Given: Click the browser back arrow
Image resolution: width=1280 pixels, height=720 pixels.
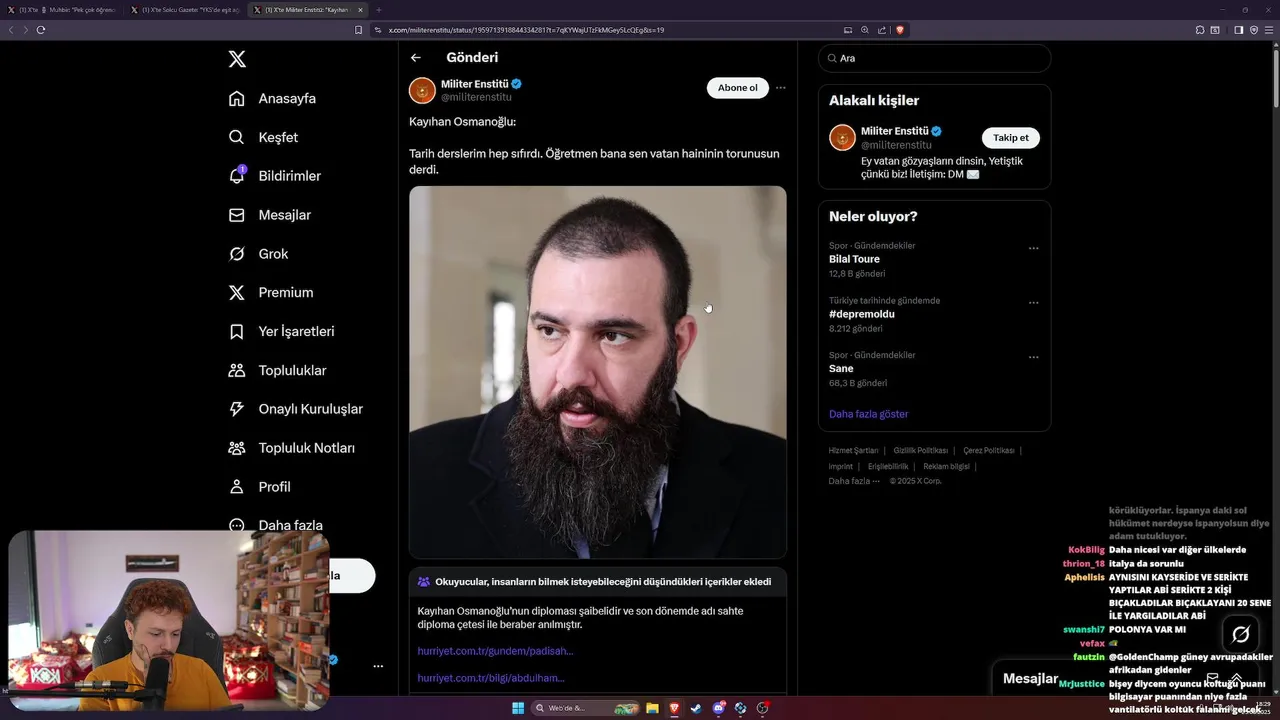Looking at the screenshot, I should 11,30.
